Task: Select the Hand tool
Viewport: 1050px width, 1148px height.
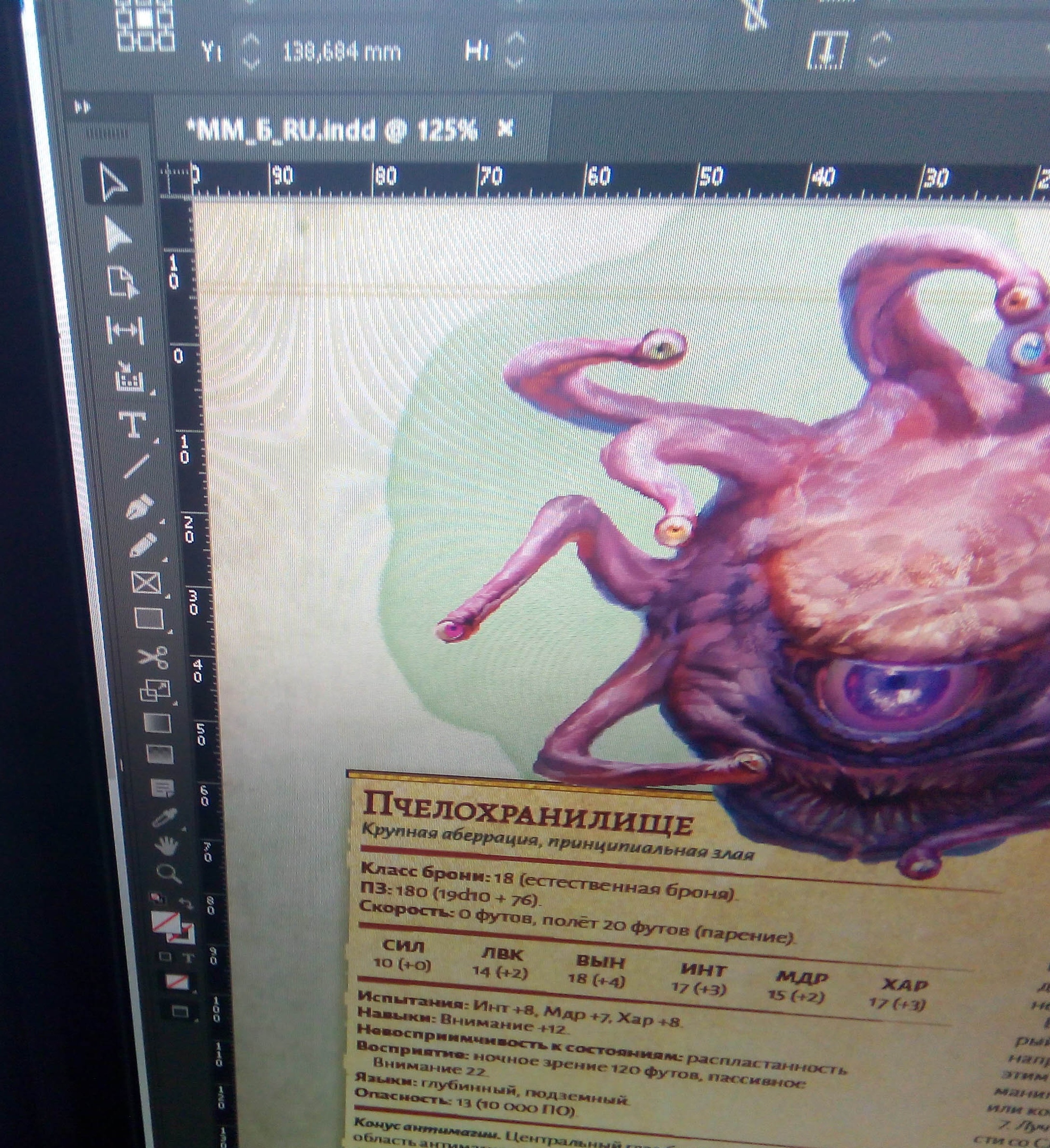Action: [x=166, y=846]
